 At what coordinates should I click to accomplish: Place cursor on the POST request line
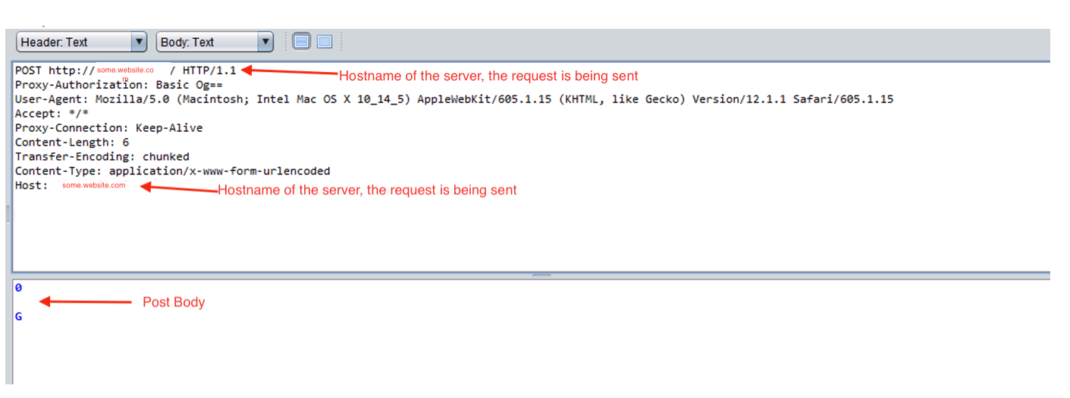pyautogui.click(x=126, y=70)
